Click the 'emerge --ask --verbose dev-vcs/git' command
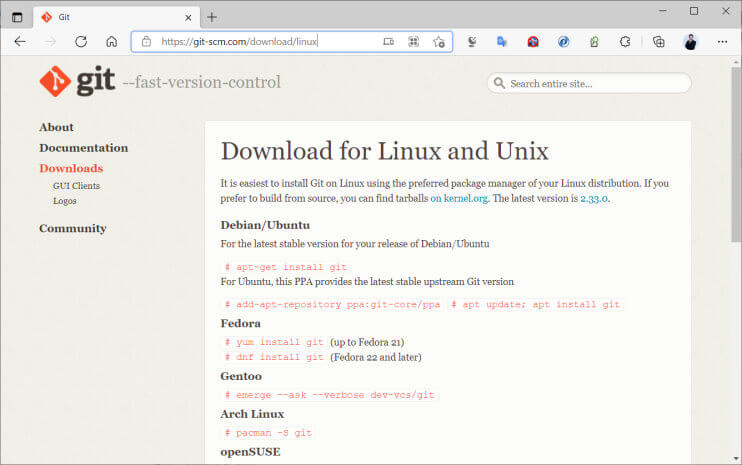 329,395
